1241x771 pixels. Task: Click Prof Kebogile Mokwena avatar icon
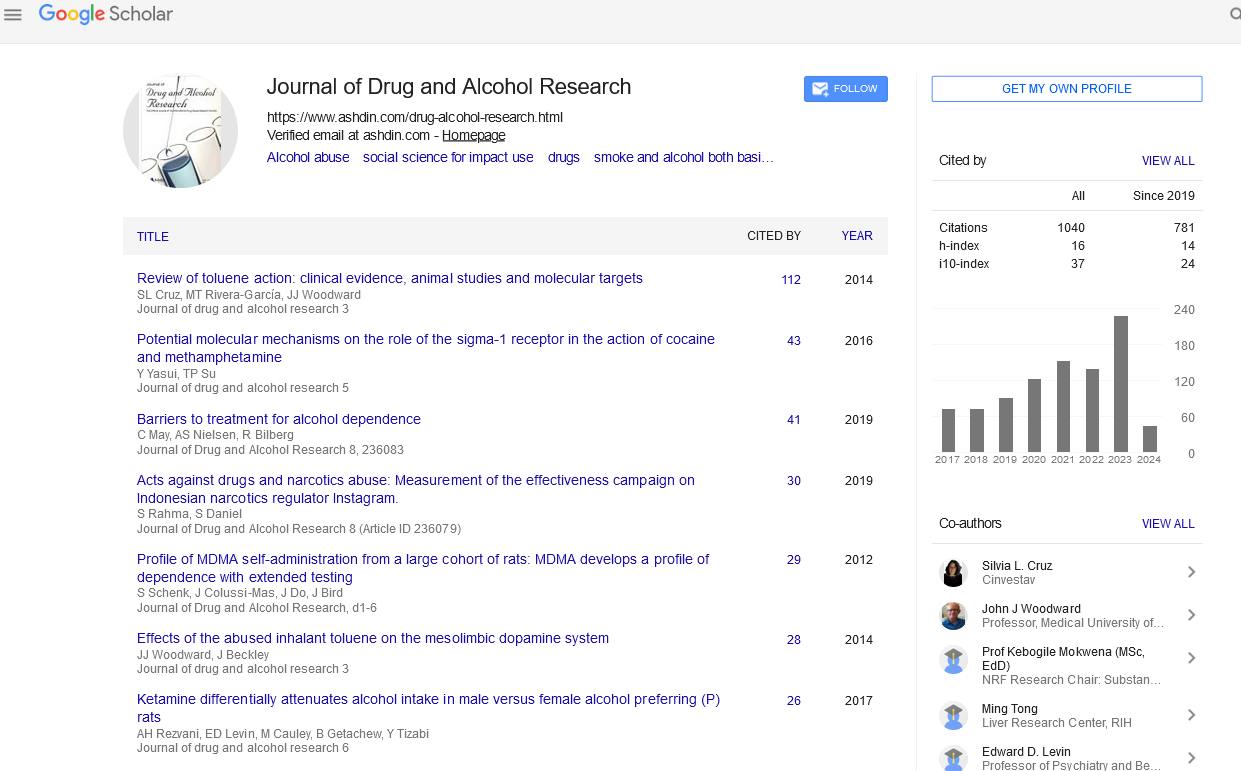953,660
